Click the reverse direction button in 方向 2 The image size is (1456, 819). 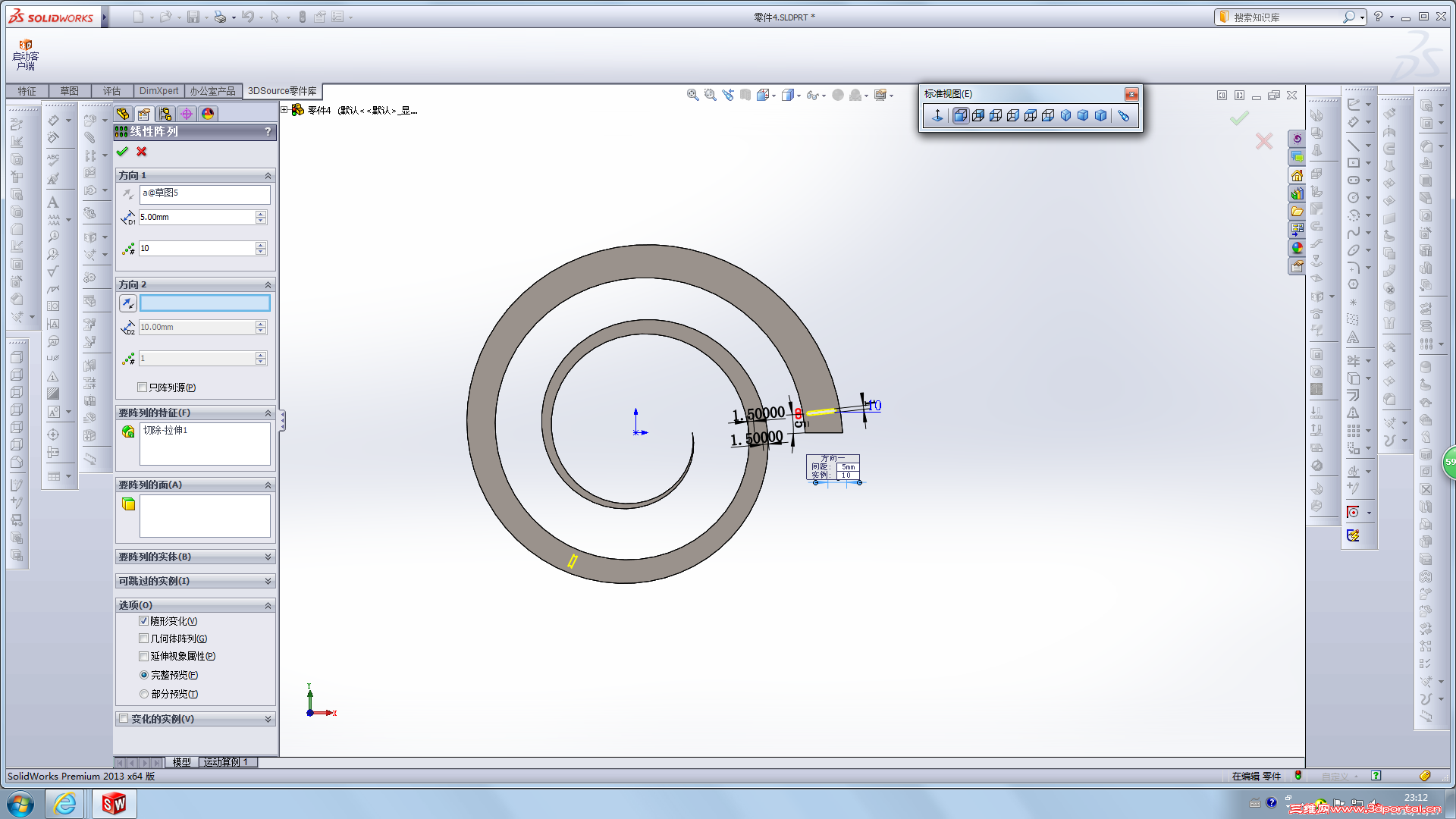[127, 303]
